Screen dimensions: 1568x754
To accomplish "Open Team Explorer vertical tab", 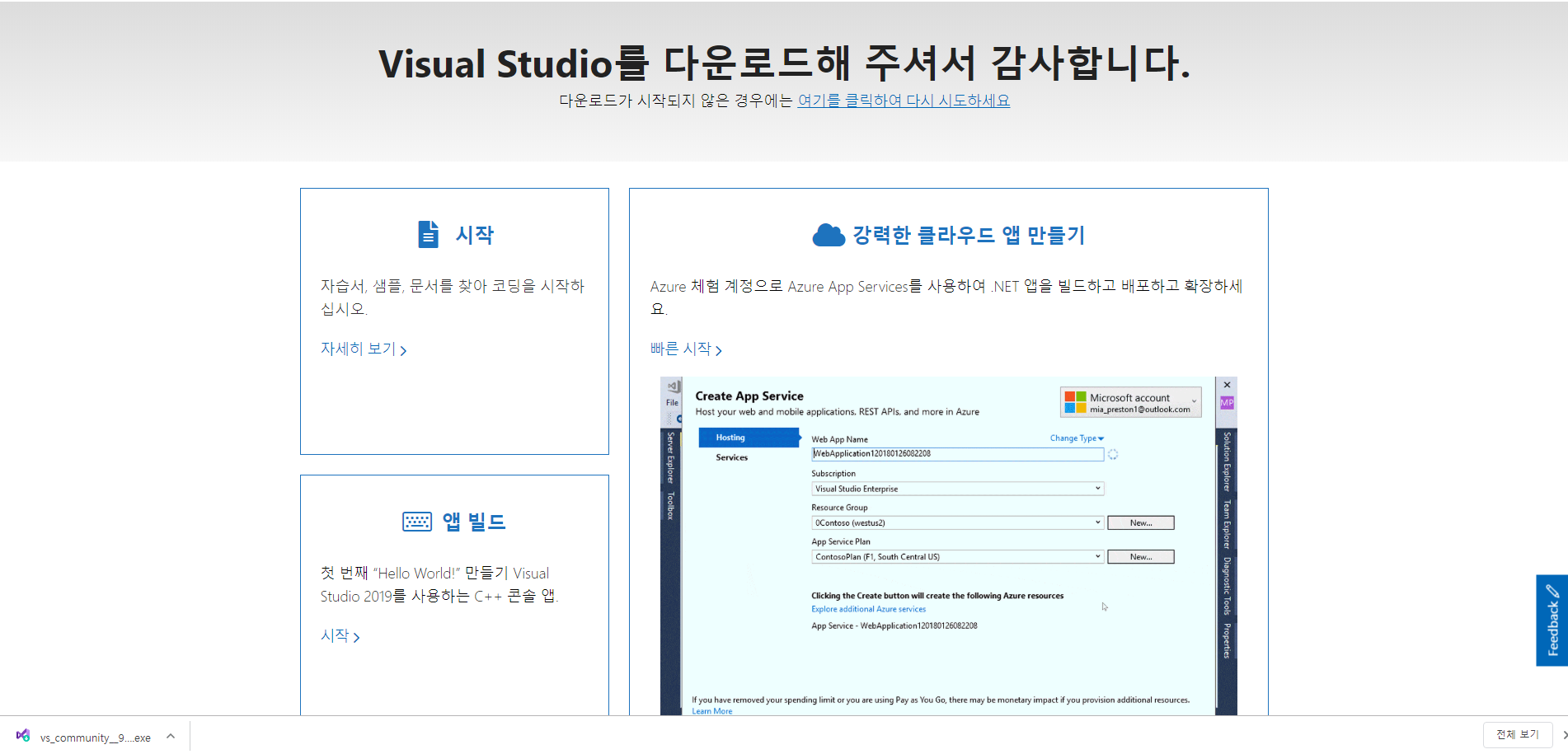I will pyautogui.click(x=1227, y=524).
